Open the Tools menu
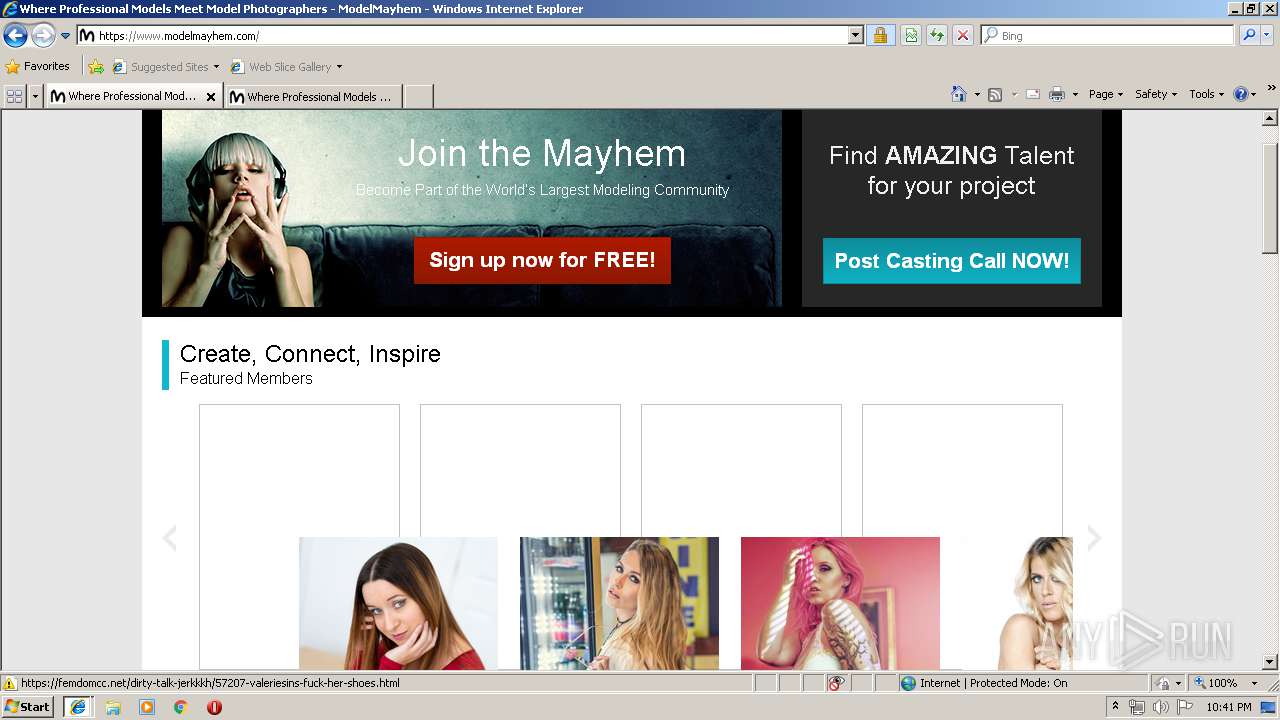 click(x=1206, y=94)
